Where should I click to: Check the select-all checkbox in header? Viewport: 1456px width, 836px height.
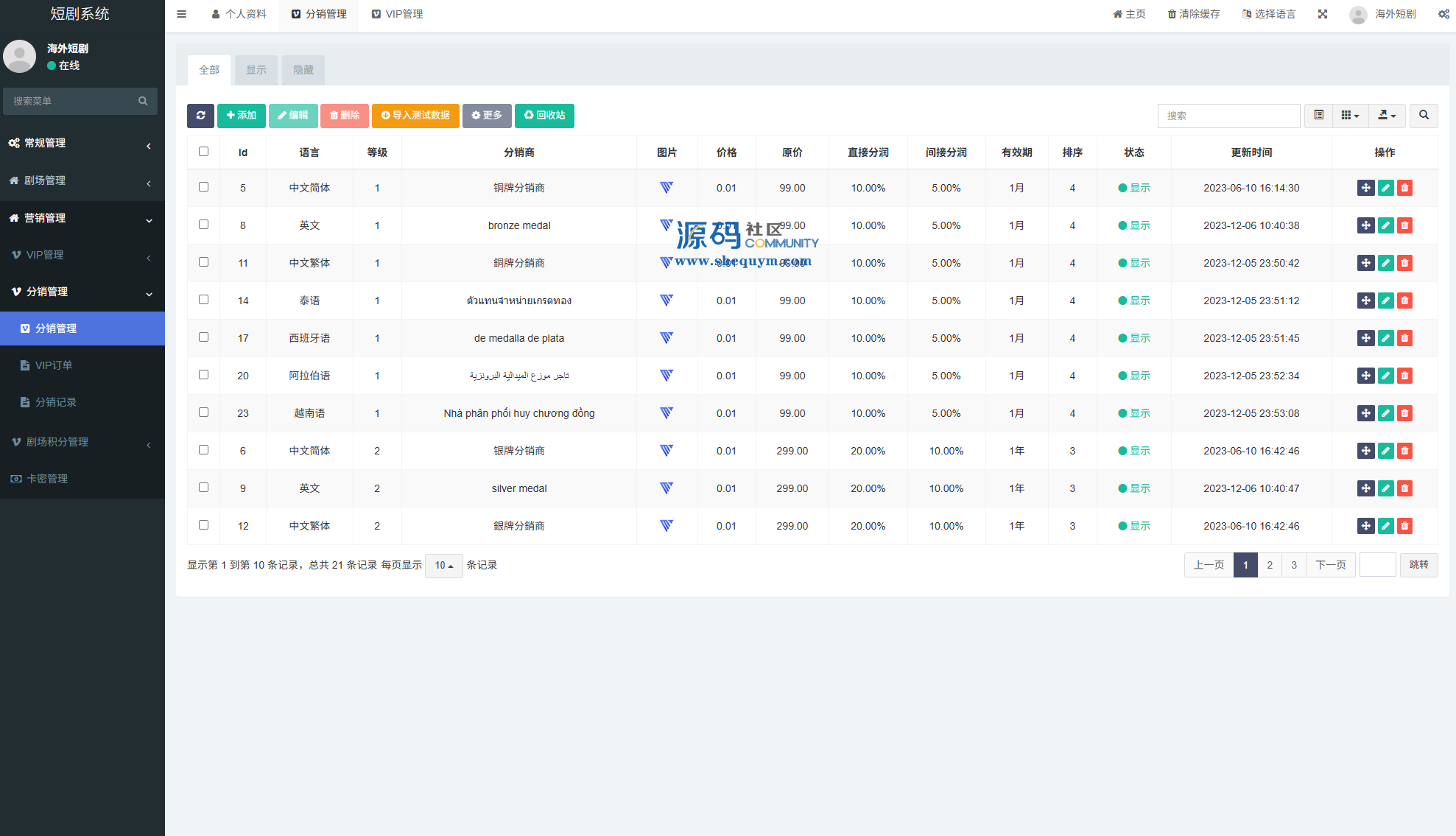[204, 152]
